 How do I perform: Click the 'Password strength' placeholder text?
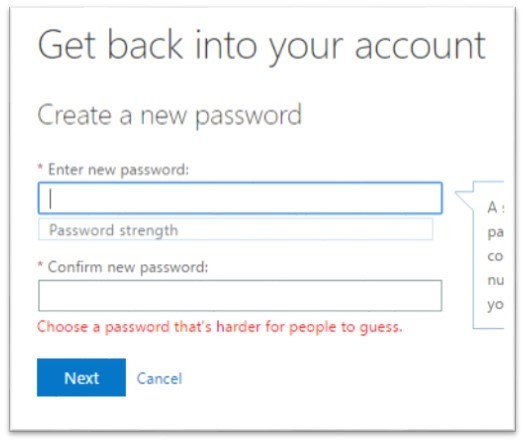coord(114,230)
